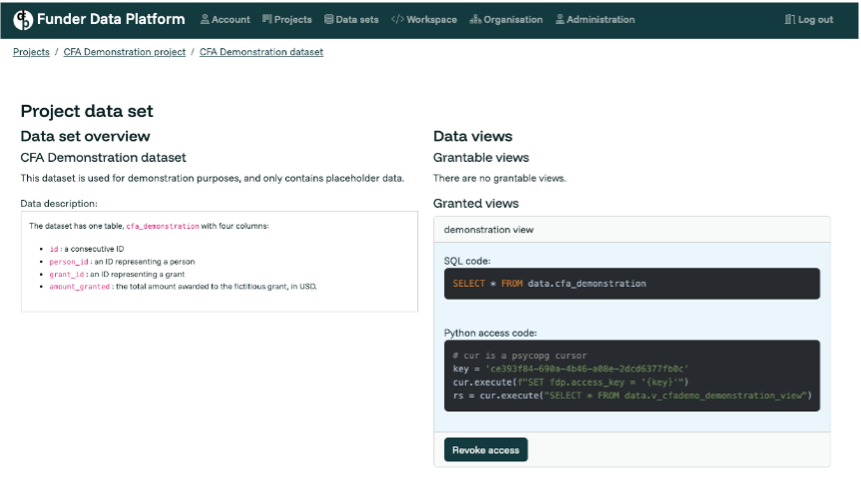
Task: Open the Organisation navigation item
Action: tap(513, 20)
